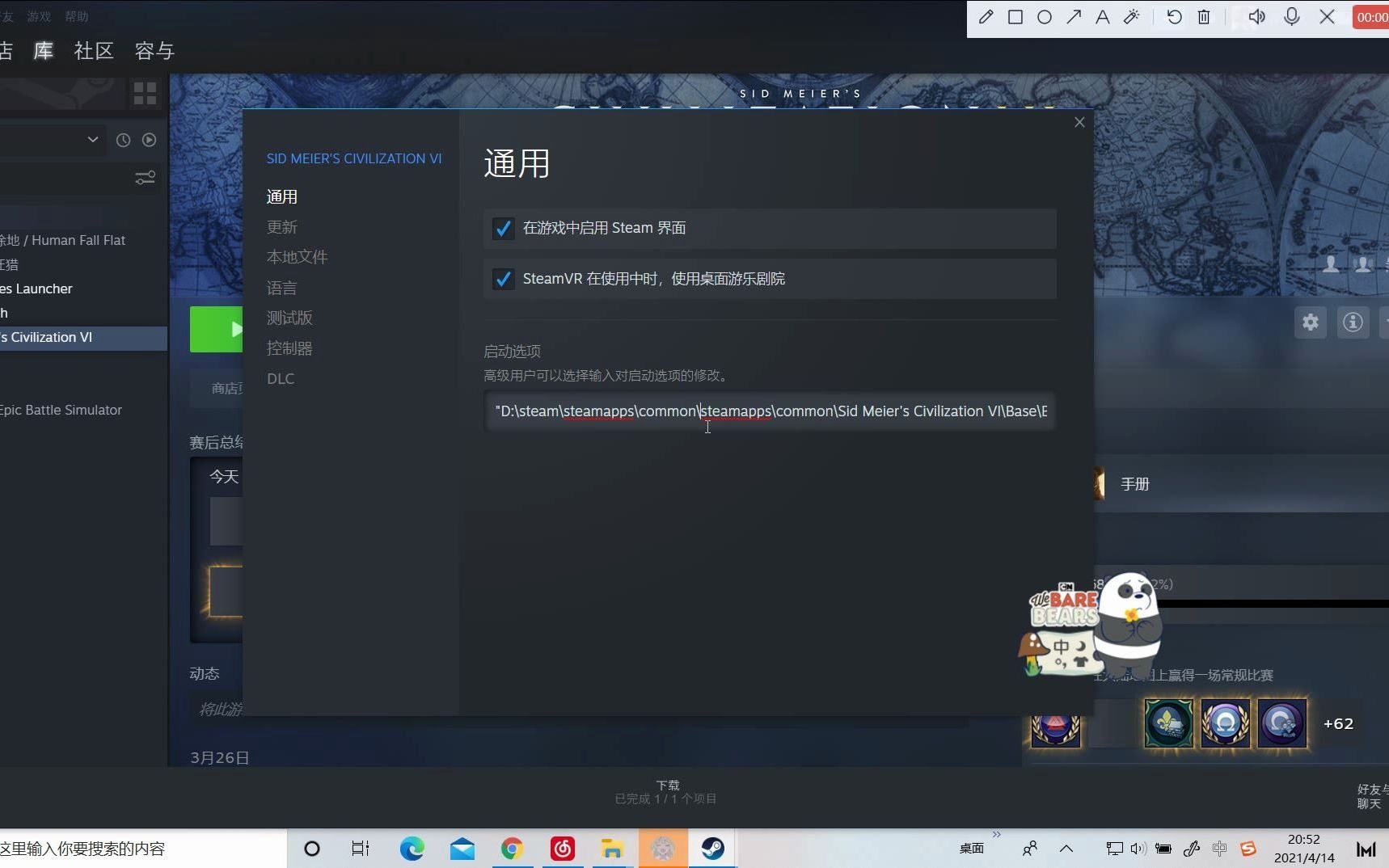Open the 测试版 settings tab

[x=289, y=318]
